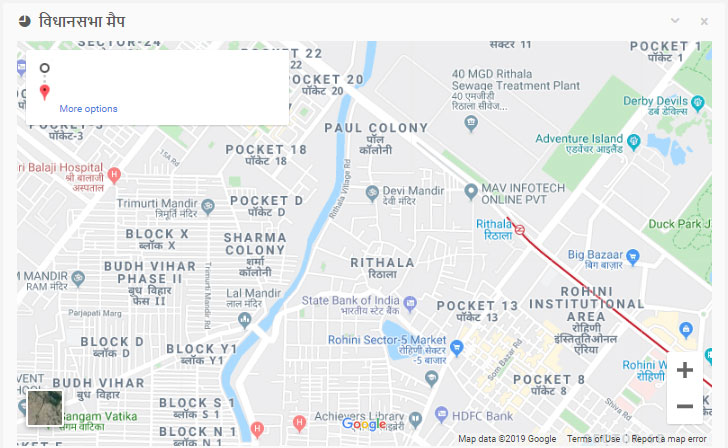The image size is (728, 448).
Task: Open the MAV Infotech Online location pin
Action: [x=471, y=192]
